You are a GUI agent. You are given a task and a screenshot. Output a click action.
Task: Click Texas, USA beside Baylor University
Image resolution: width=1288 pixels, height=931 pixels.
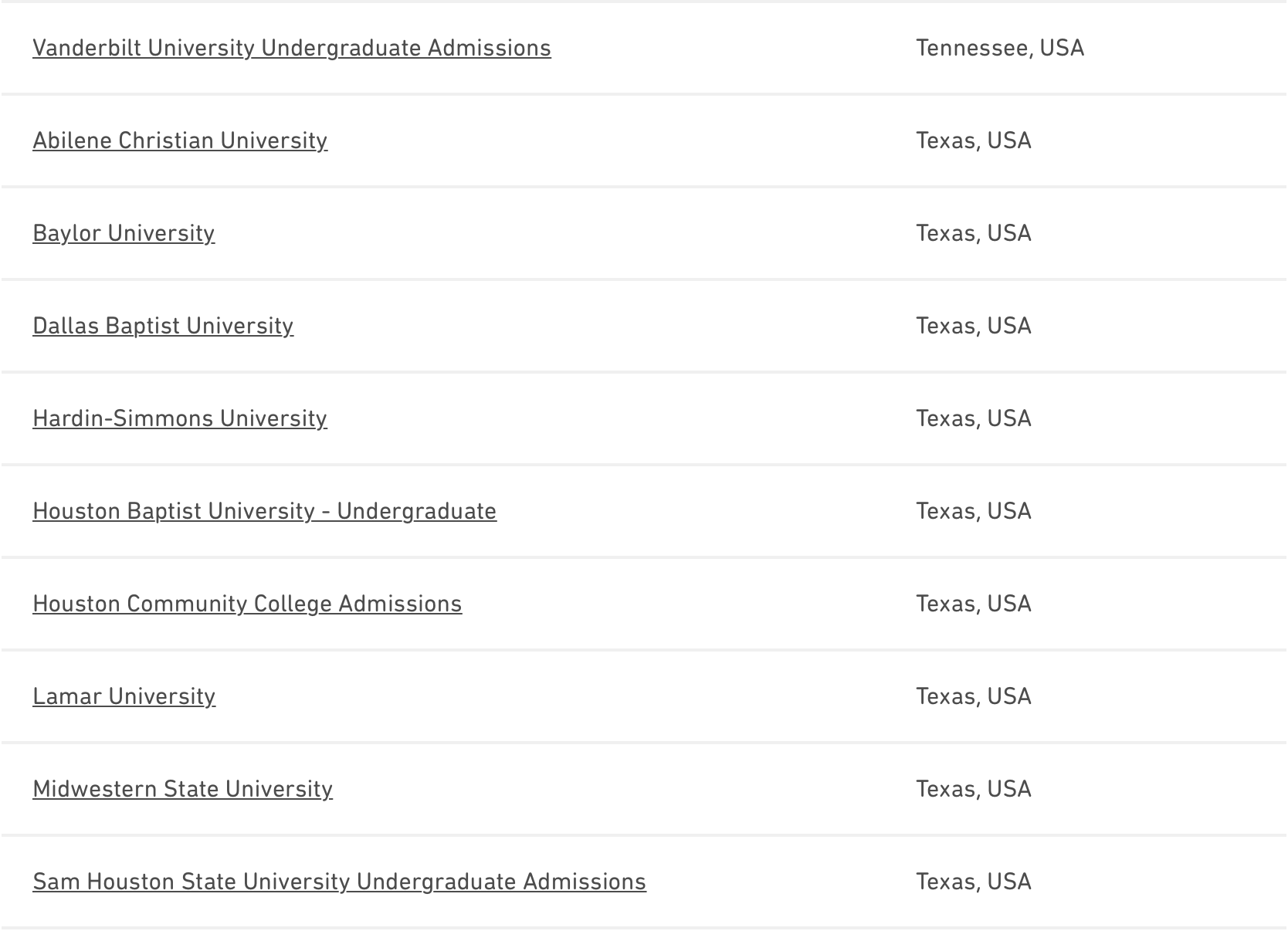(x=974, y=233)
